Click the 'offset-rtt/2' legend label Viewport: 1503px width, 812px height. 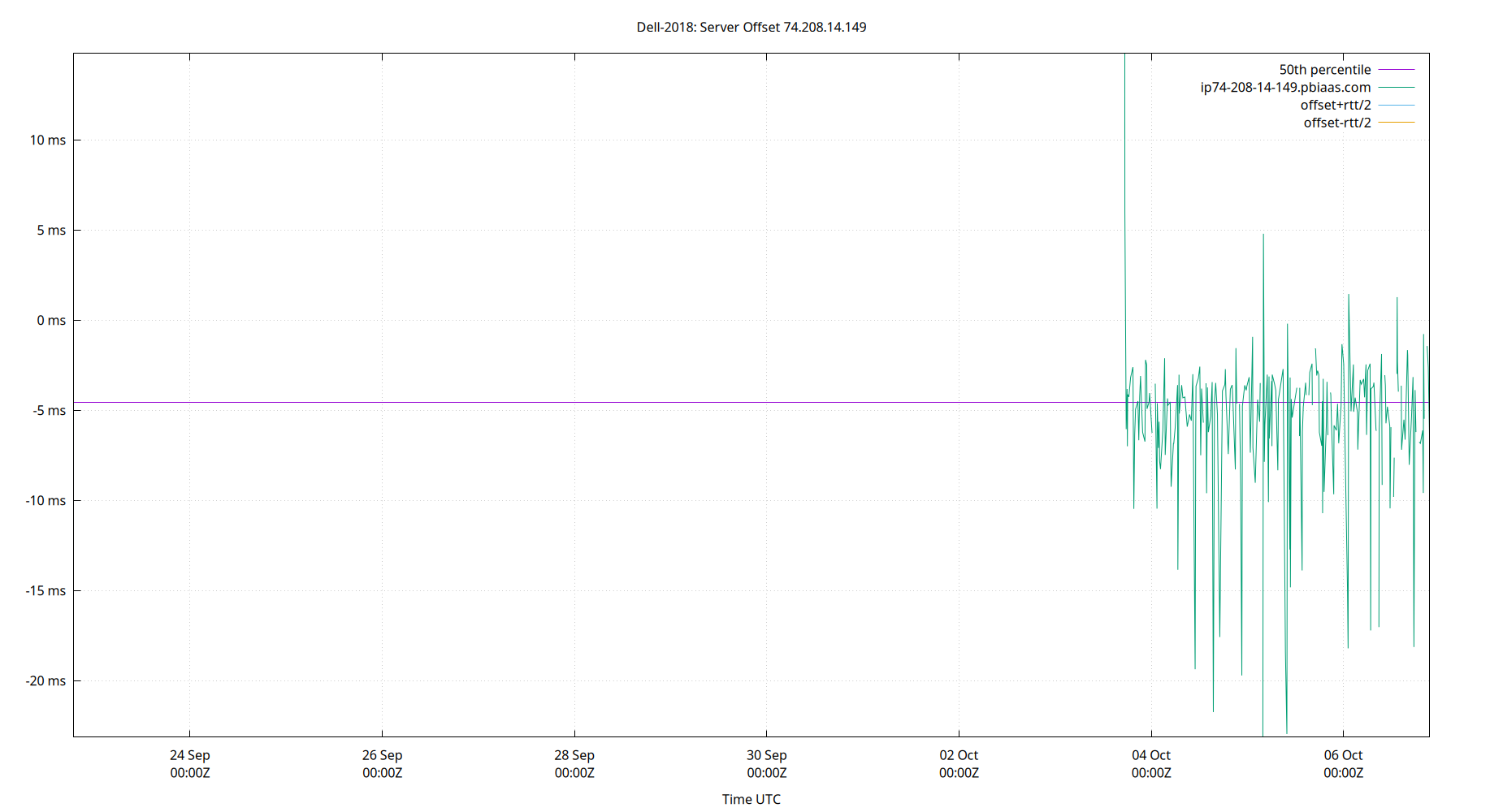click(1336, 123)
